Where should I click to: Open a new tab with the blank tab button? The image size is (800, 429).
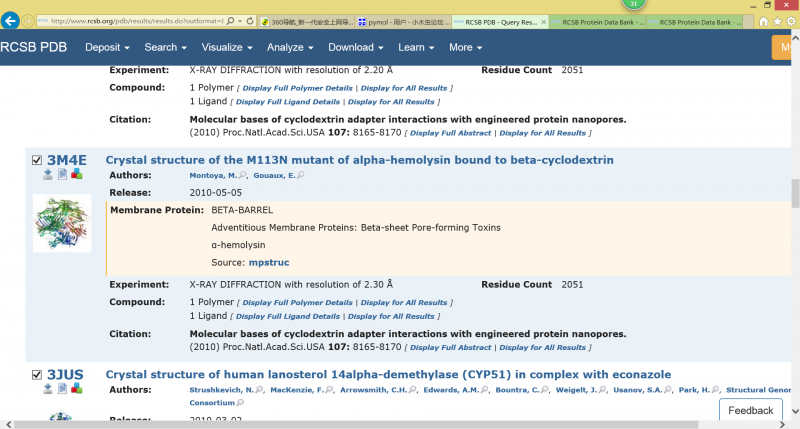pos(748,22)
